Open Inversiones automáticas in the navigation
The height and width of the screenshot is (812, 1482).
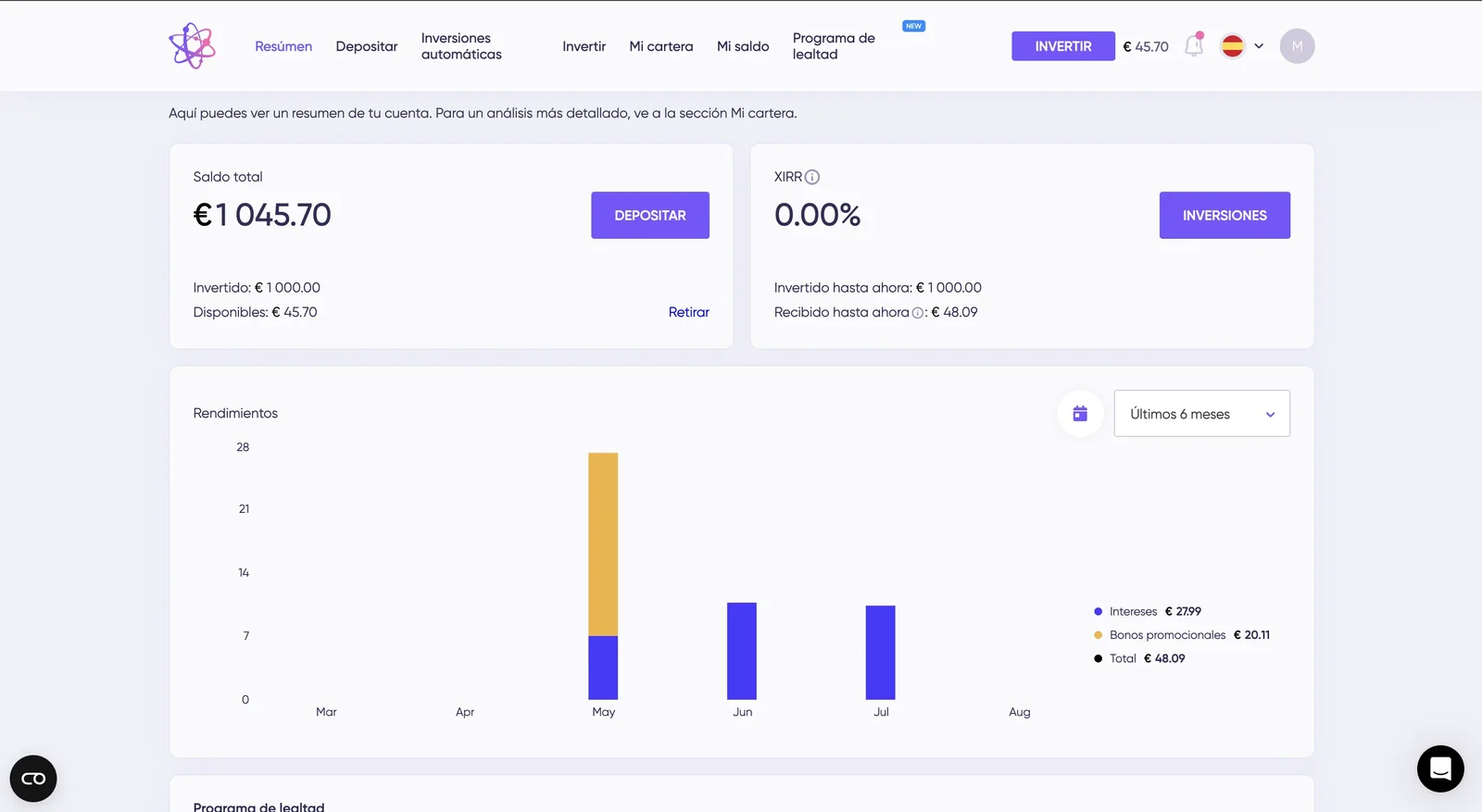coord(461,46)
